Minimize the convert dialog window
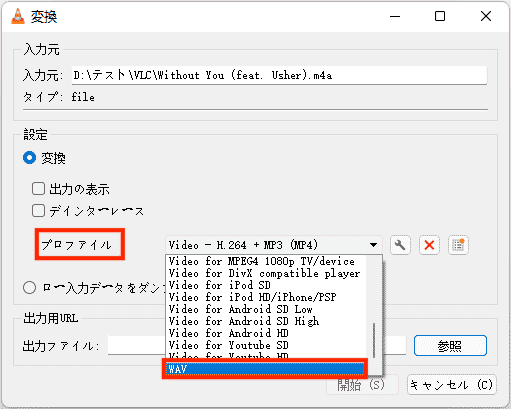511x409 pixels. [x=395, y=16]
